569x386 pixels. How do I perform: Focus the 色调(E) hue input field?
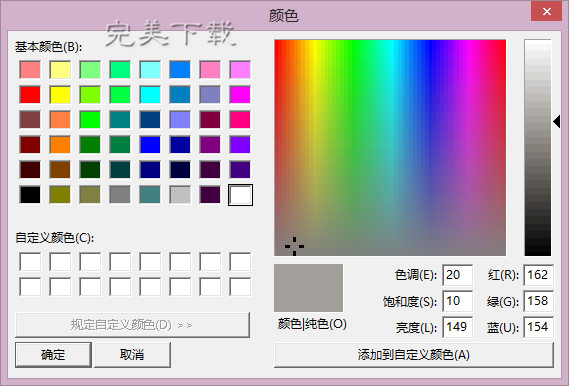pos(457,275)
